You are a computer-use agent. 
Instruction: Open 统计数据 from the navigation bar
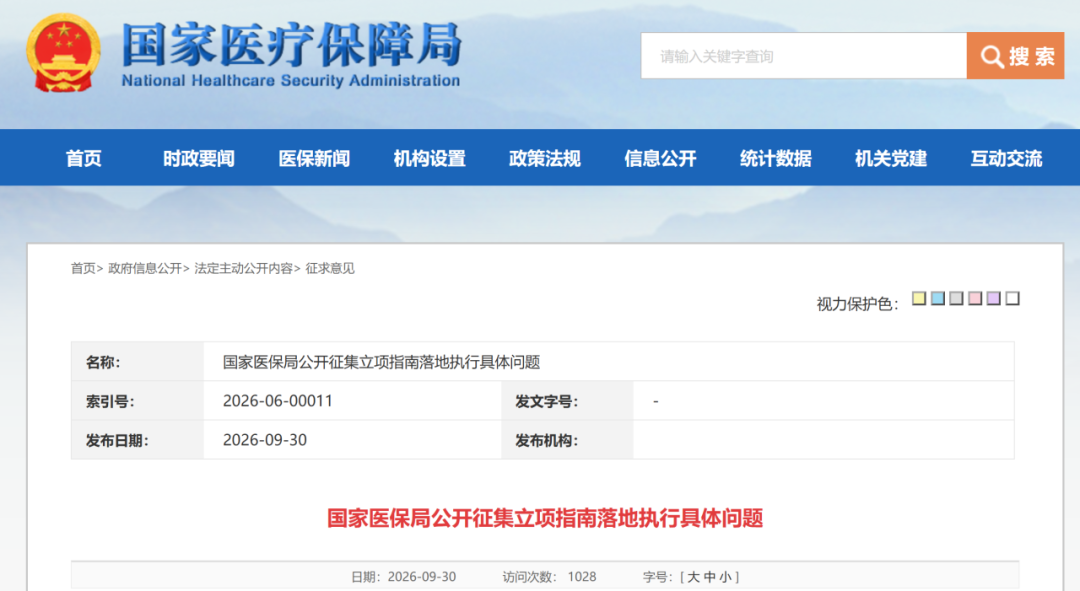point(776,158)
